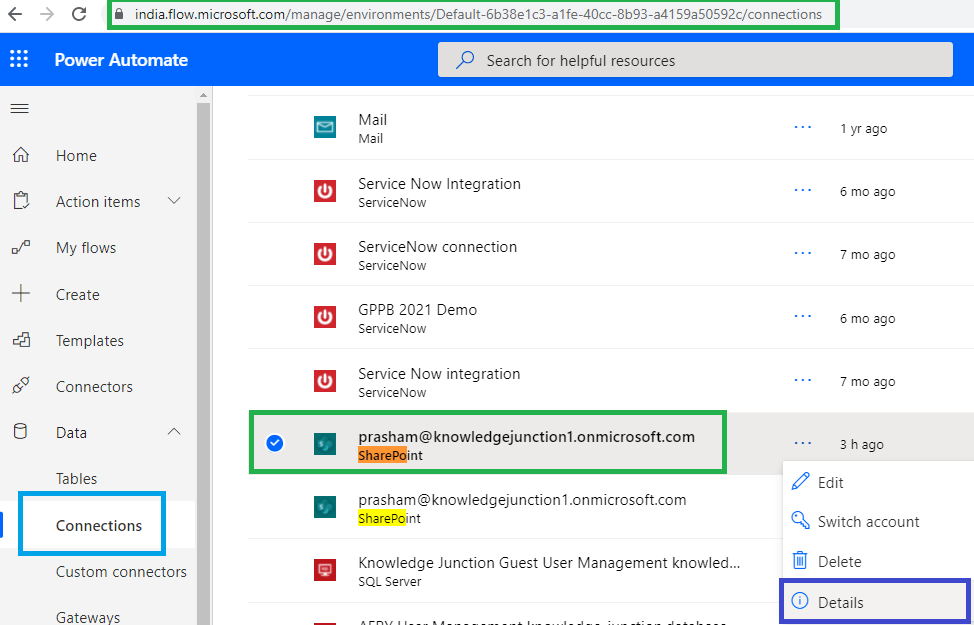Click ServiceNow connection row icon
Viewport: 974px width, 625px height.
click(x=325, y=254)
